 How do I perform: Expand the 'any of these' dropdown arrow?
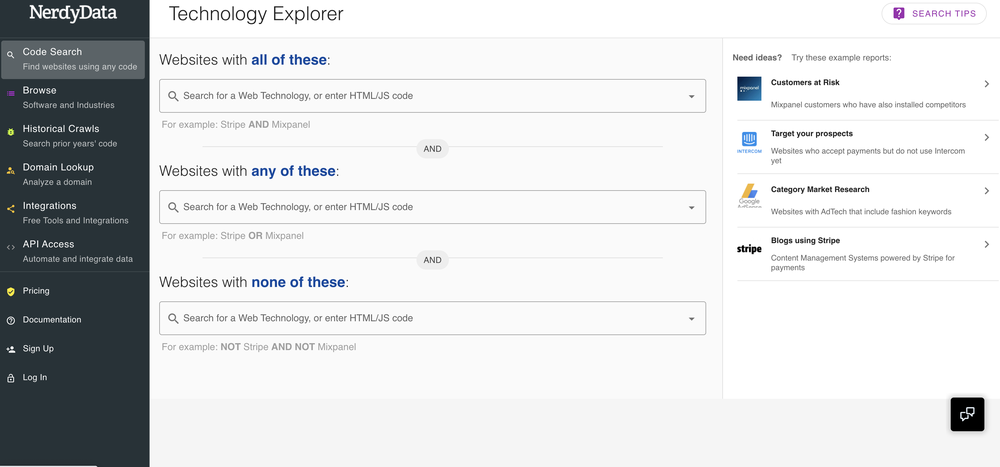tap(691, 207)
